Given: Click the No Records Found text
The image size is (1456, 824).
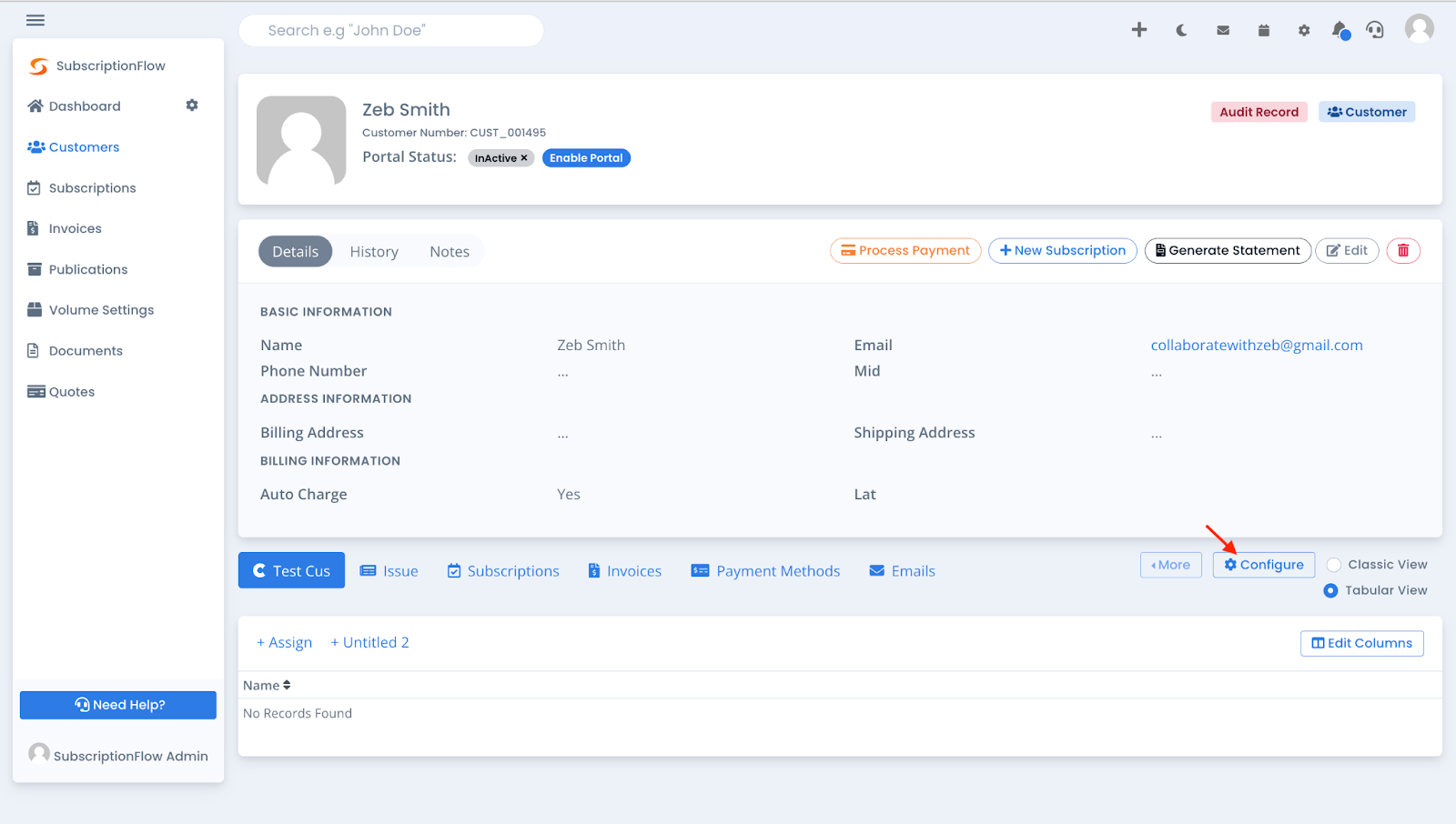Looking at the screenshot, I should coord(298,713).
